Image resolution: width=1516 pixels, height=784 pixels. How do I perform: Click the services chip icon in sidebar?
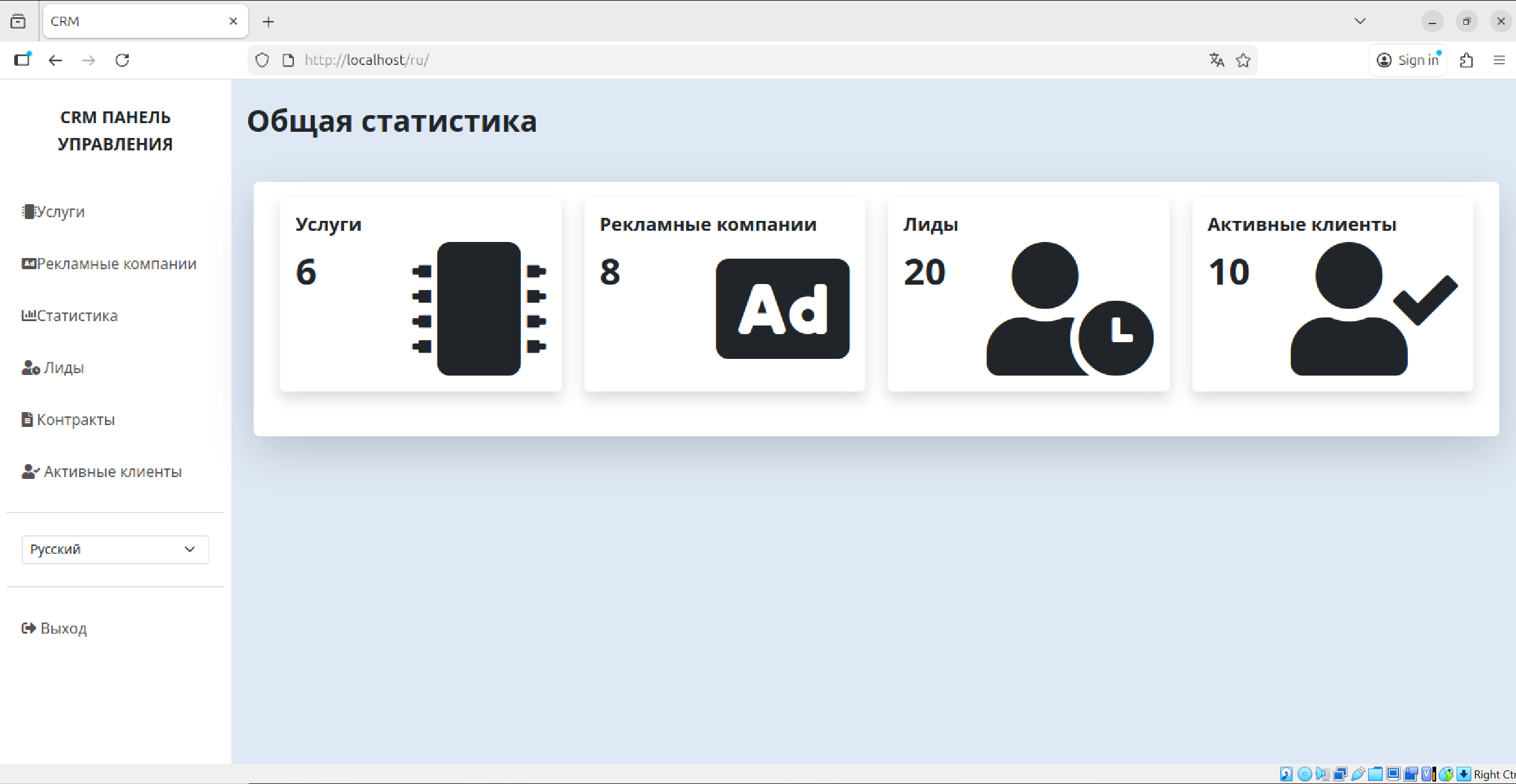click(x=28, y=212)
